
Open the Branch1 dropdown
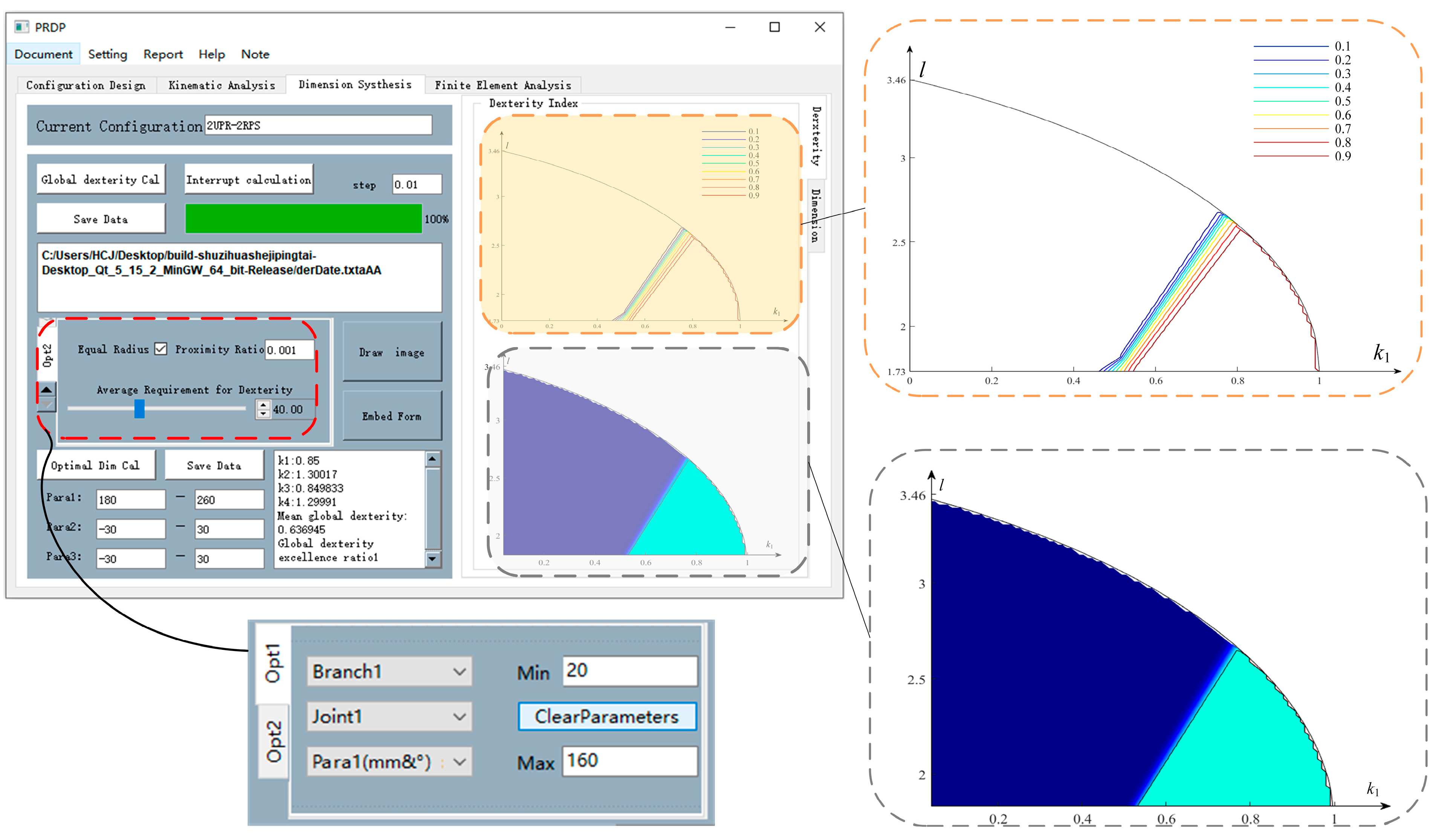(x=389, y=672)
